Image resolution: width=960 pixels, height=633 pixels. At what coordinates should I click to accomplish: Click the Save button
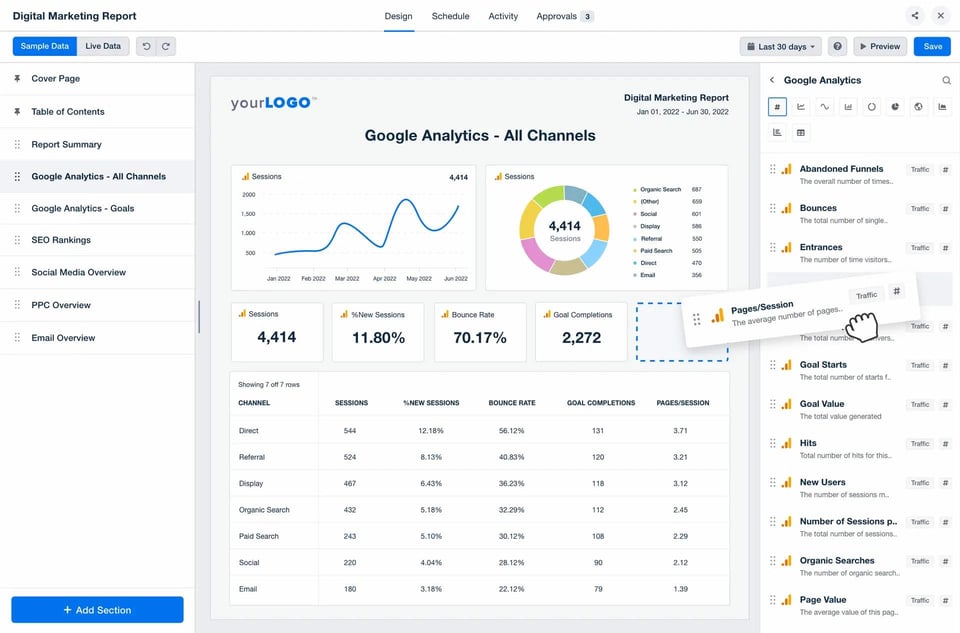coord(931,46)
